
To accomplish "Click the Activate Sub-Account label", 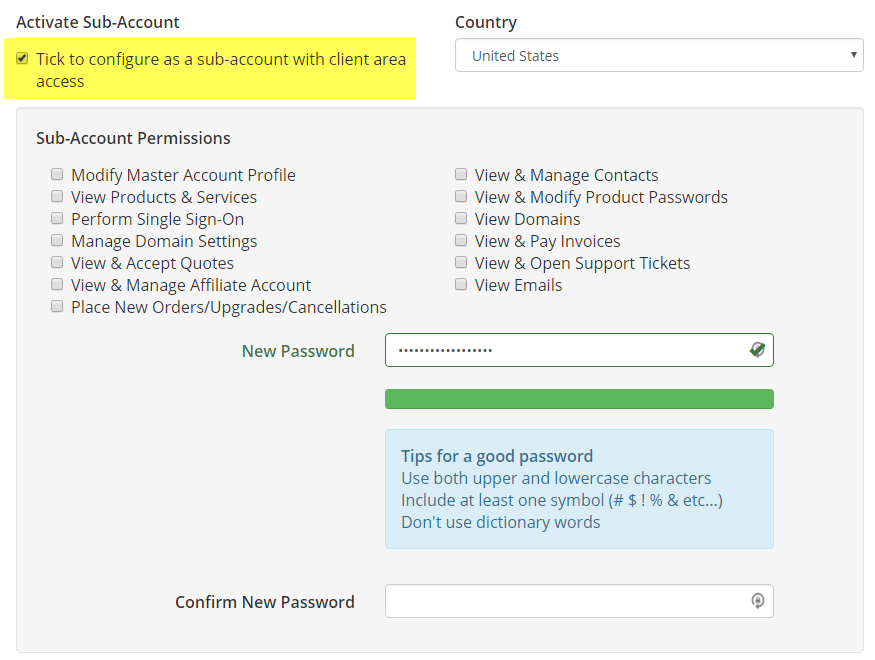I will (98, 22).
